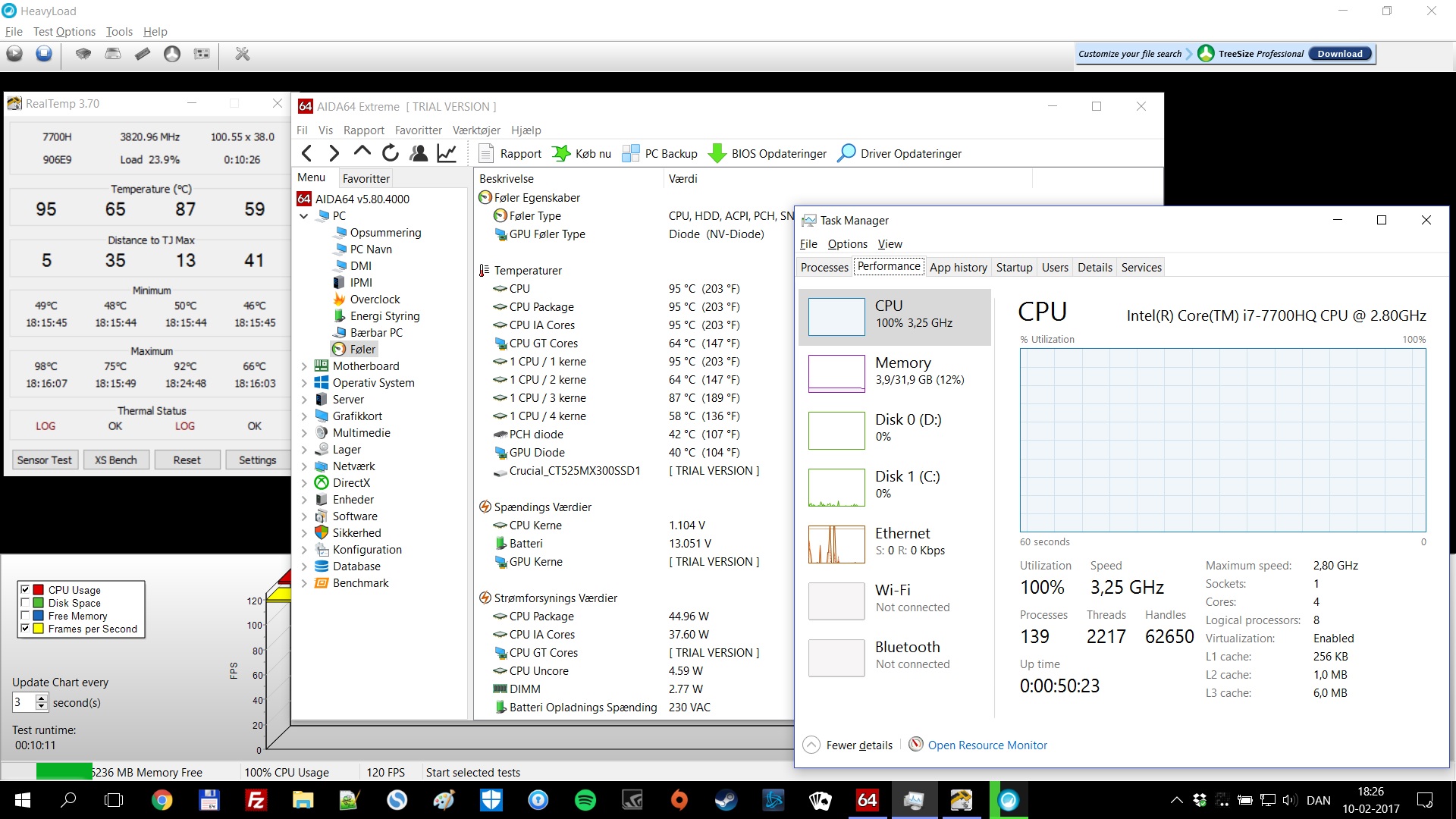
Task: Expand Multimedie tree node
Action: 304,433
